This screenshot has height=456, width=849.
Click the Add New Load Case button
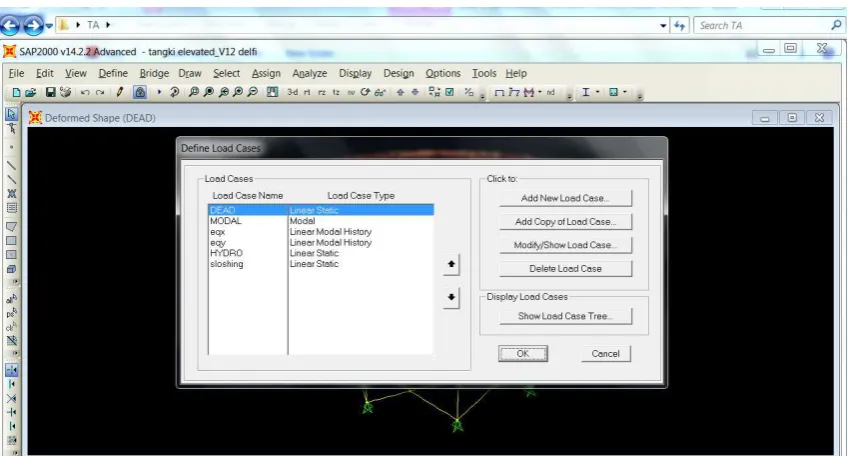(565, 198)
